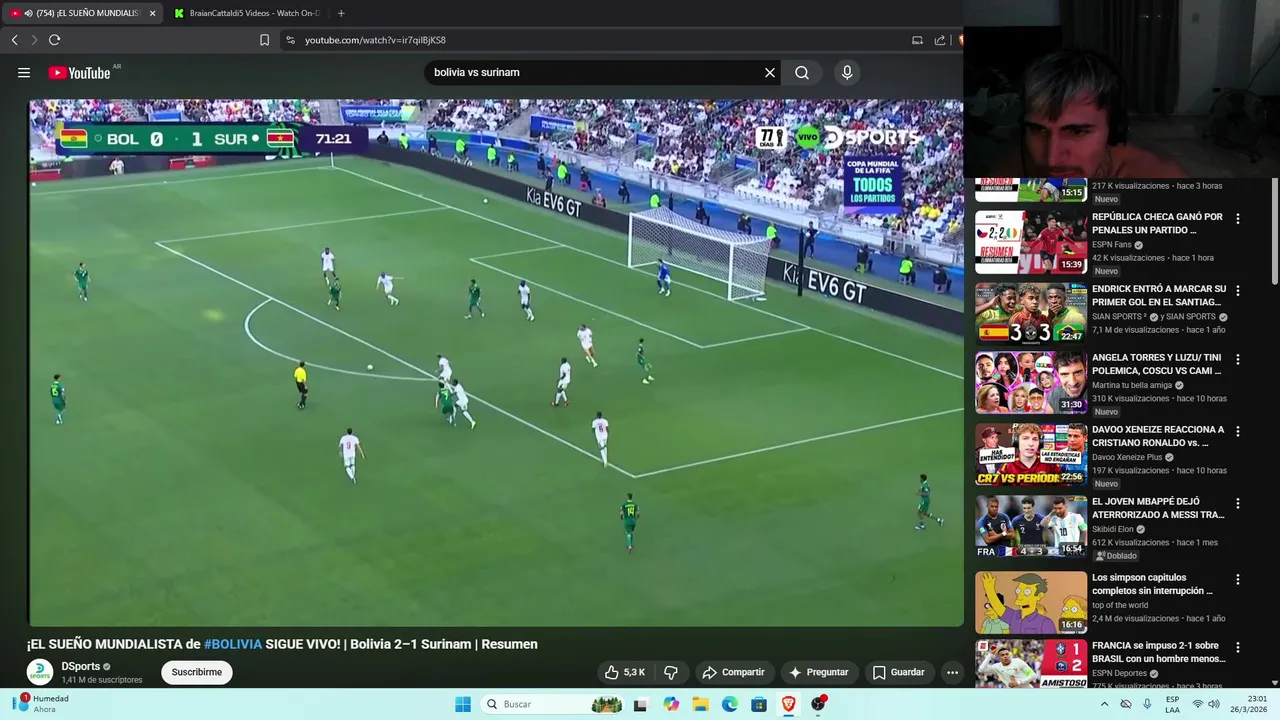Open the República Checa penales video thumbnail
Viewport: 1280px width, 720px height.
coord(1031,241)
